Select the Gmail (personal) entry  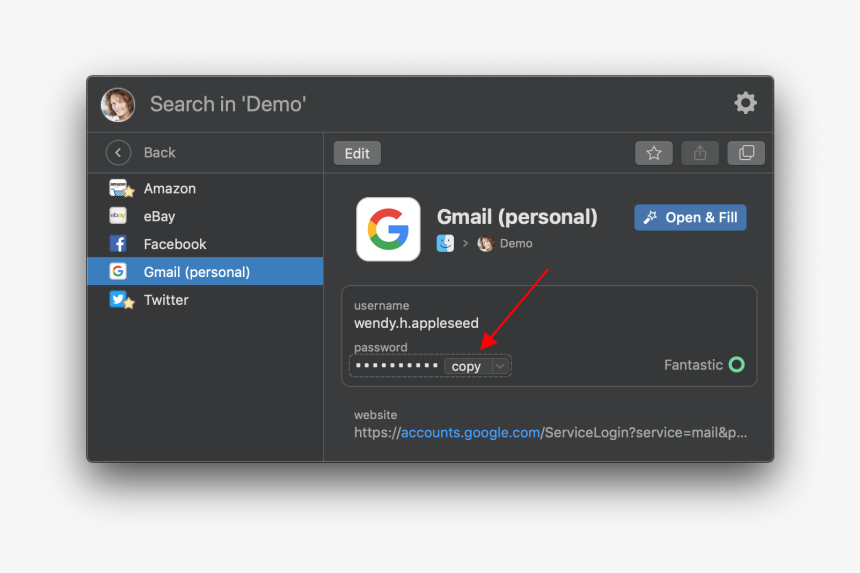205,271
